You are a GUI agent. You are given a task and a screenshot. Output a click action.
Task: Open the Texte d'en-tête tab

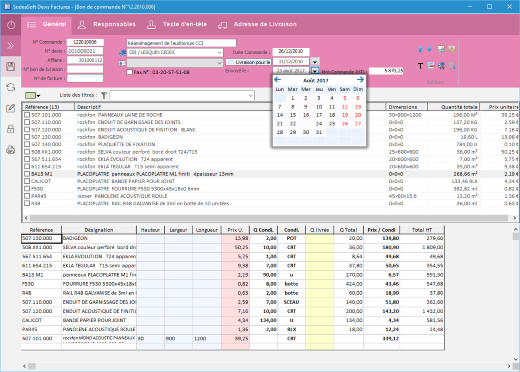point(177,24)
